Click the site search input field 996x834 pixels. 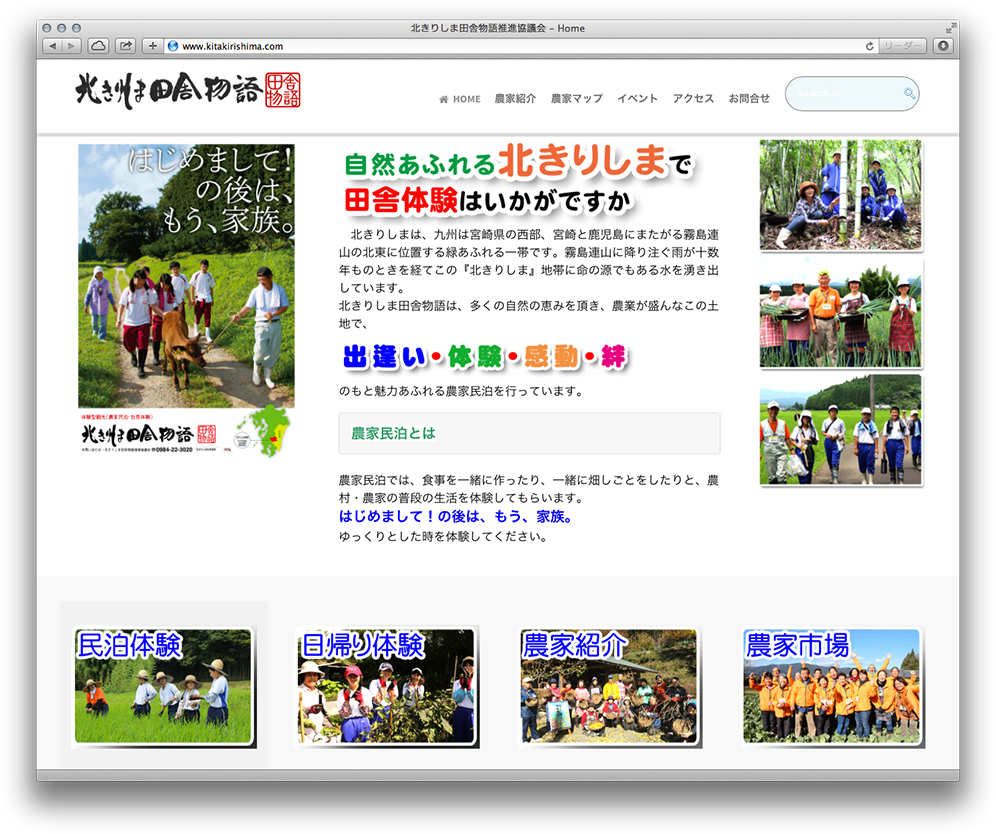[x=845, y=94]
